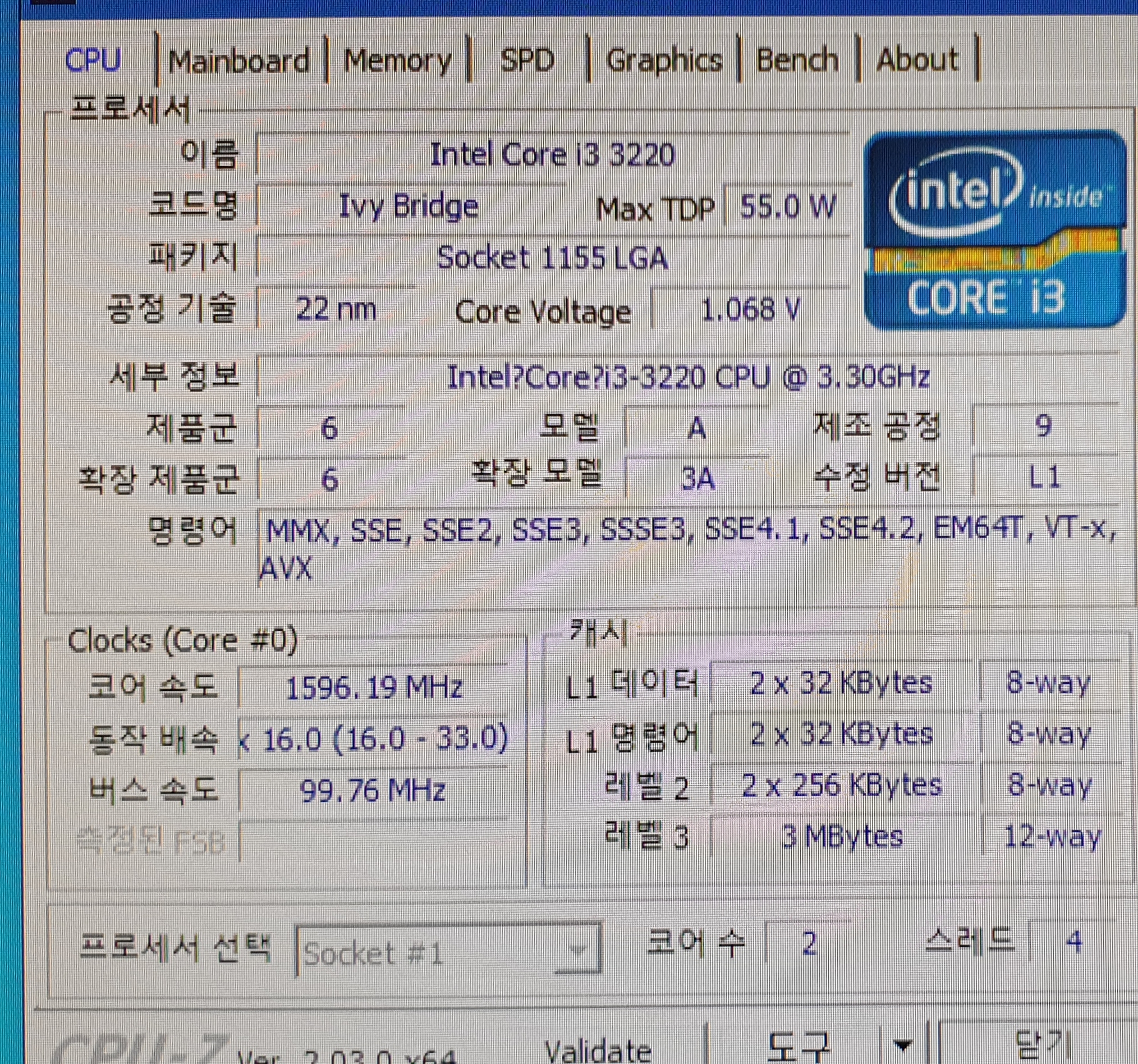This screenshot has height=1064, width=1138.
Task: Click the 도구 tools button
Action: [x=797, y=1047]
